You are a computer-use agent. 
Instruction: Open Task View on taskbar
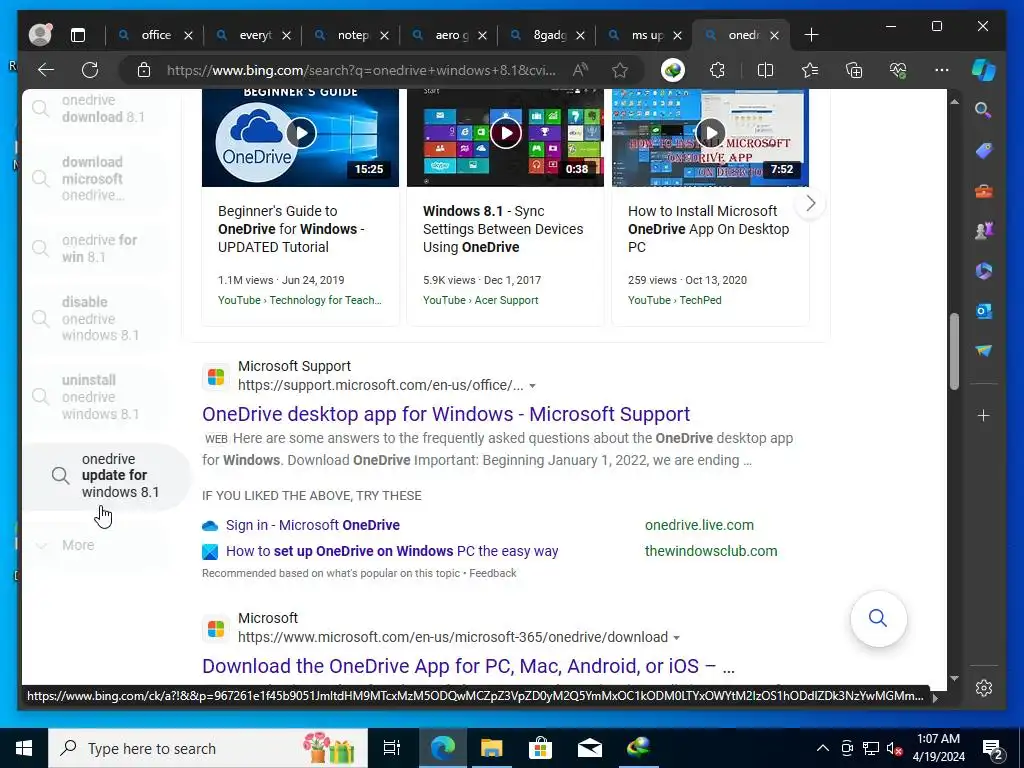(x=391, y=748)
